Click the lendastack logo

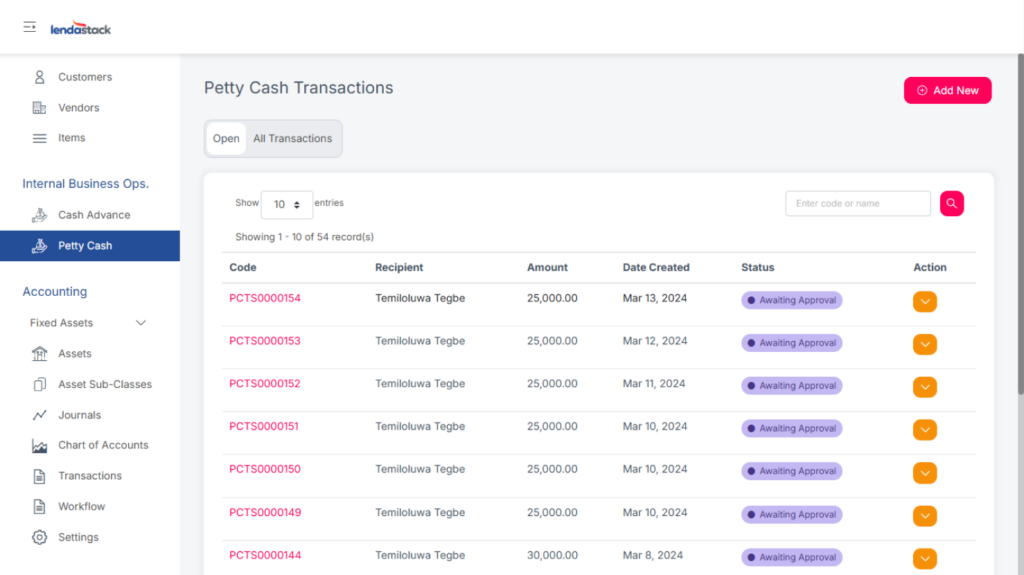(x=81, y=29)
